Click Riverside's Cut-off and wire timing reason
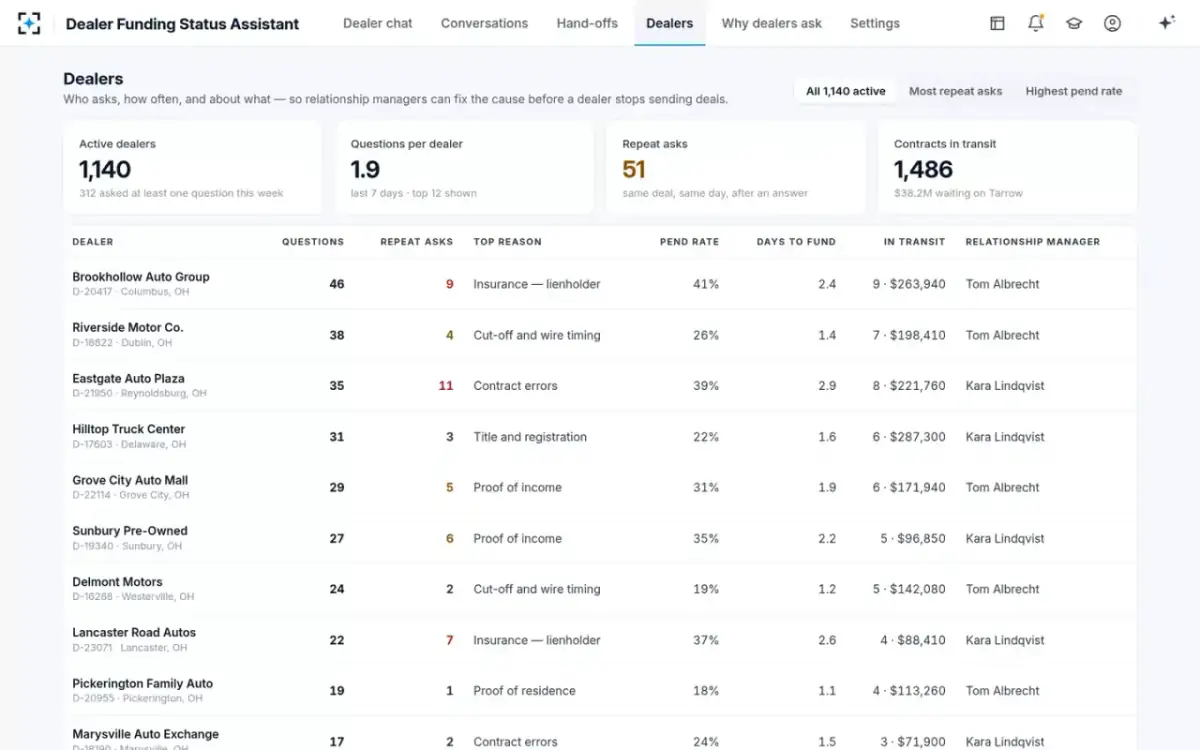 tap(537, 335)
